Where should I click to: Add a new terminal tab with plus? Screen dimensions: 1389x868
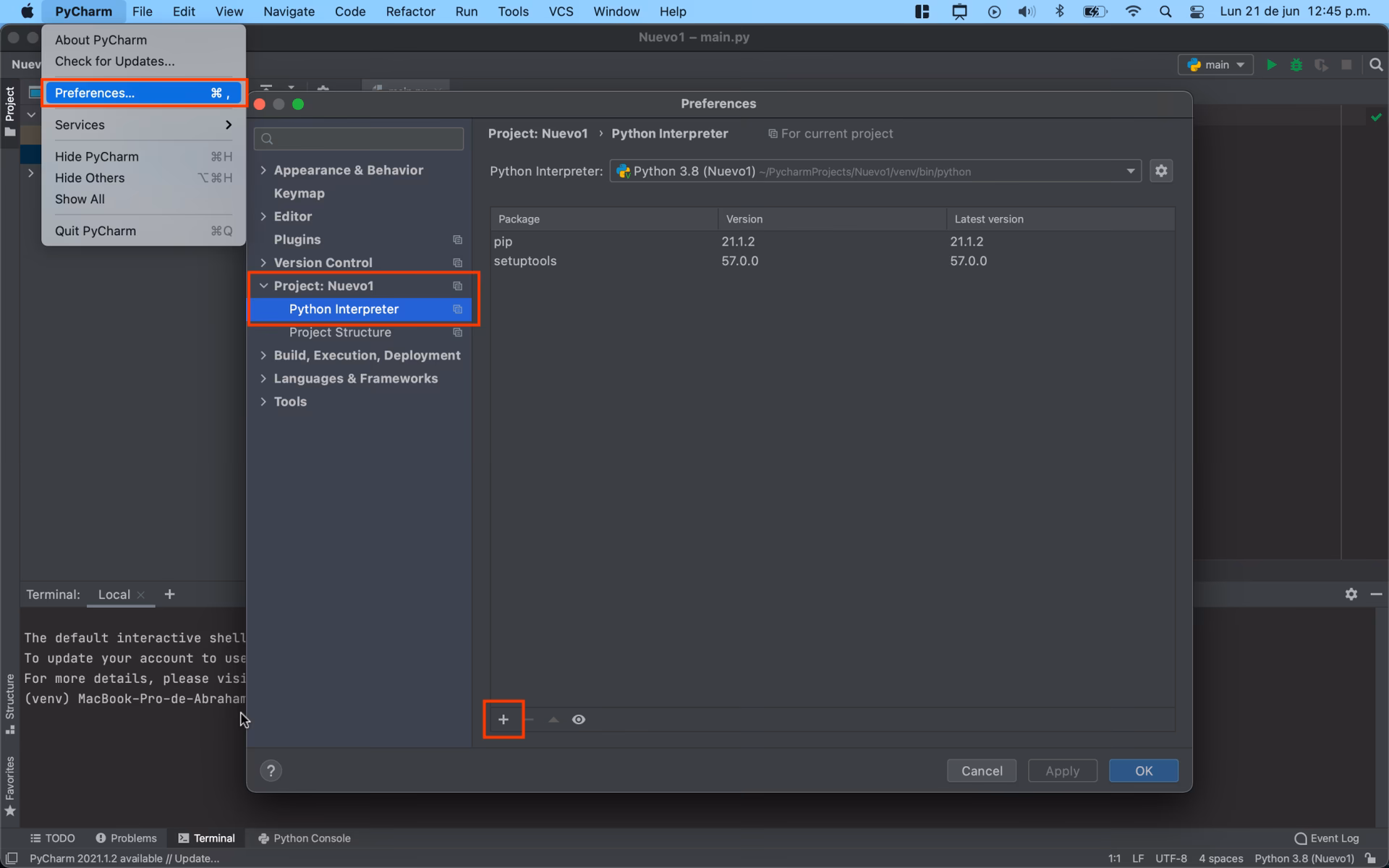(x=169, y=594)
